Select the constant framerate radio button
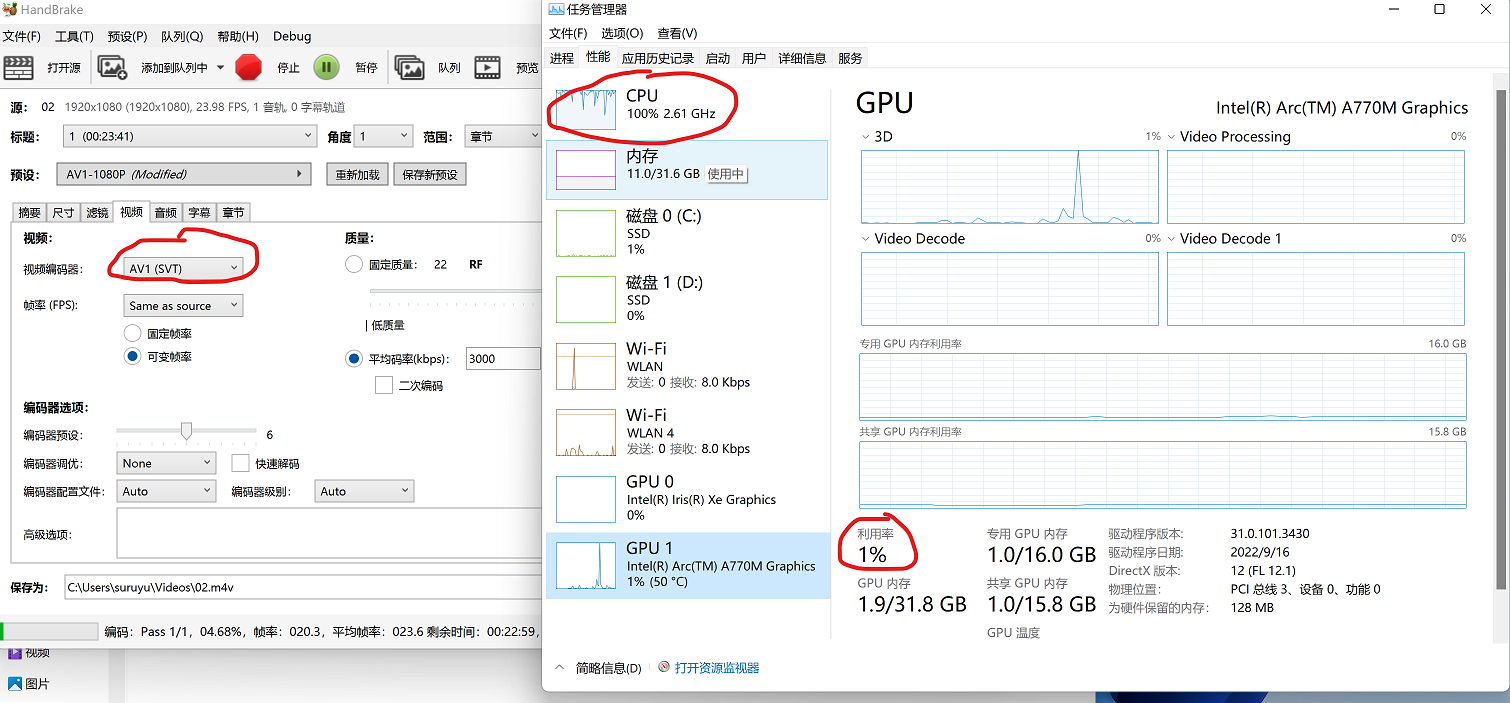 point(132,334)
